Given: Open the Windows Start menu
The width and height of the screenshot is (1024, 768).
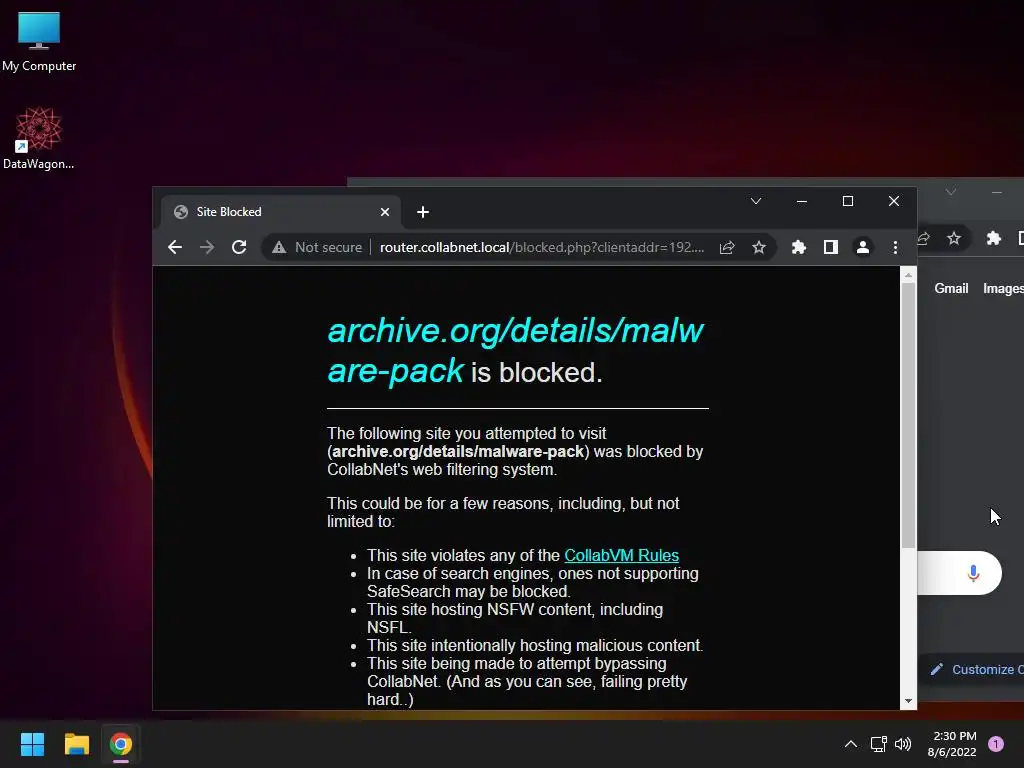Looking at the screenshot, I should pos(32,744).
